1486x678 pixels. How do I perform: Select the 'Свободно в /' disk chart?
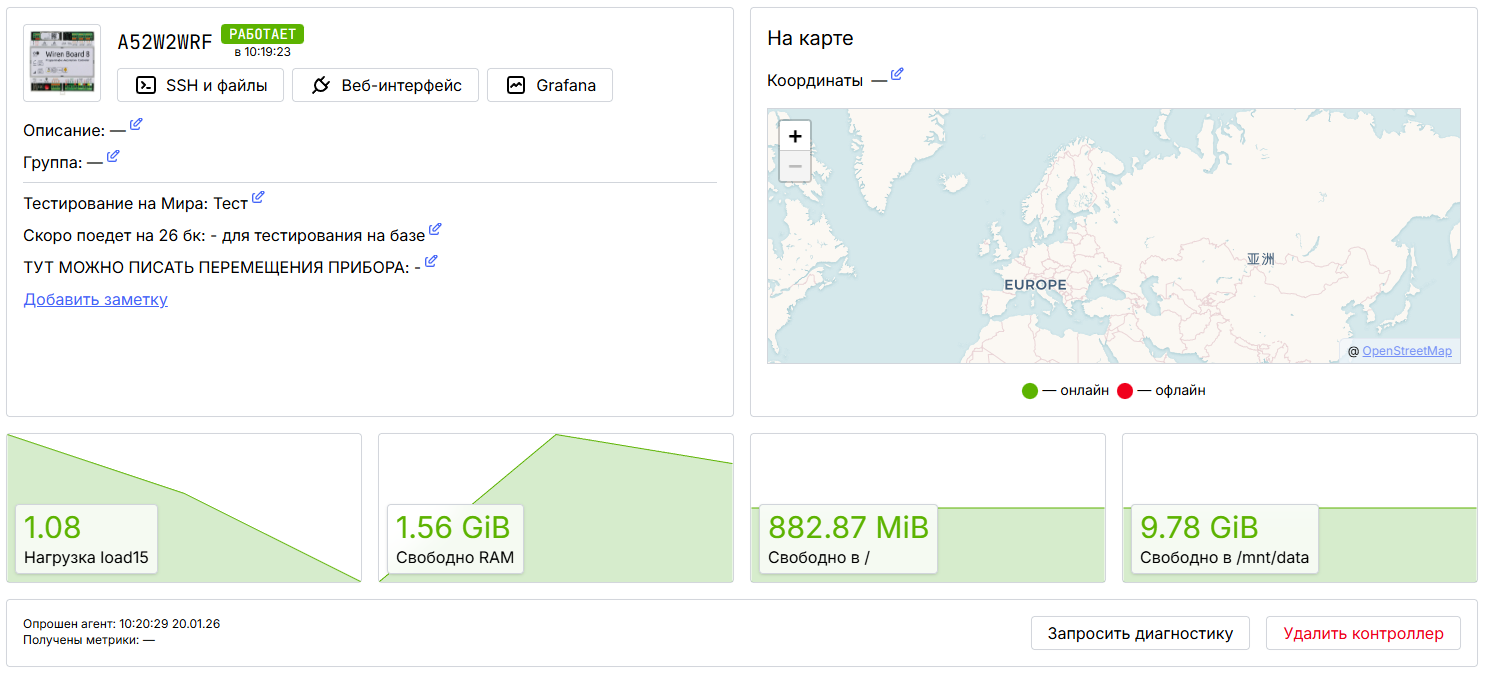tap(927, 508)
